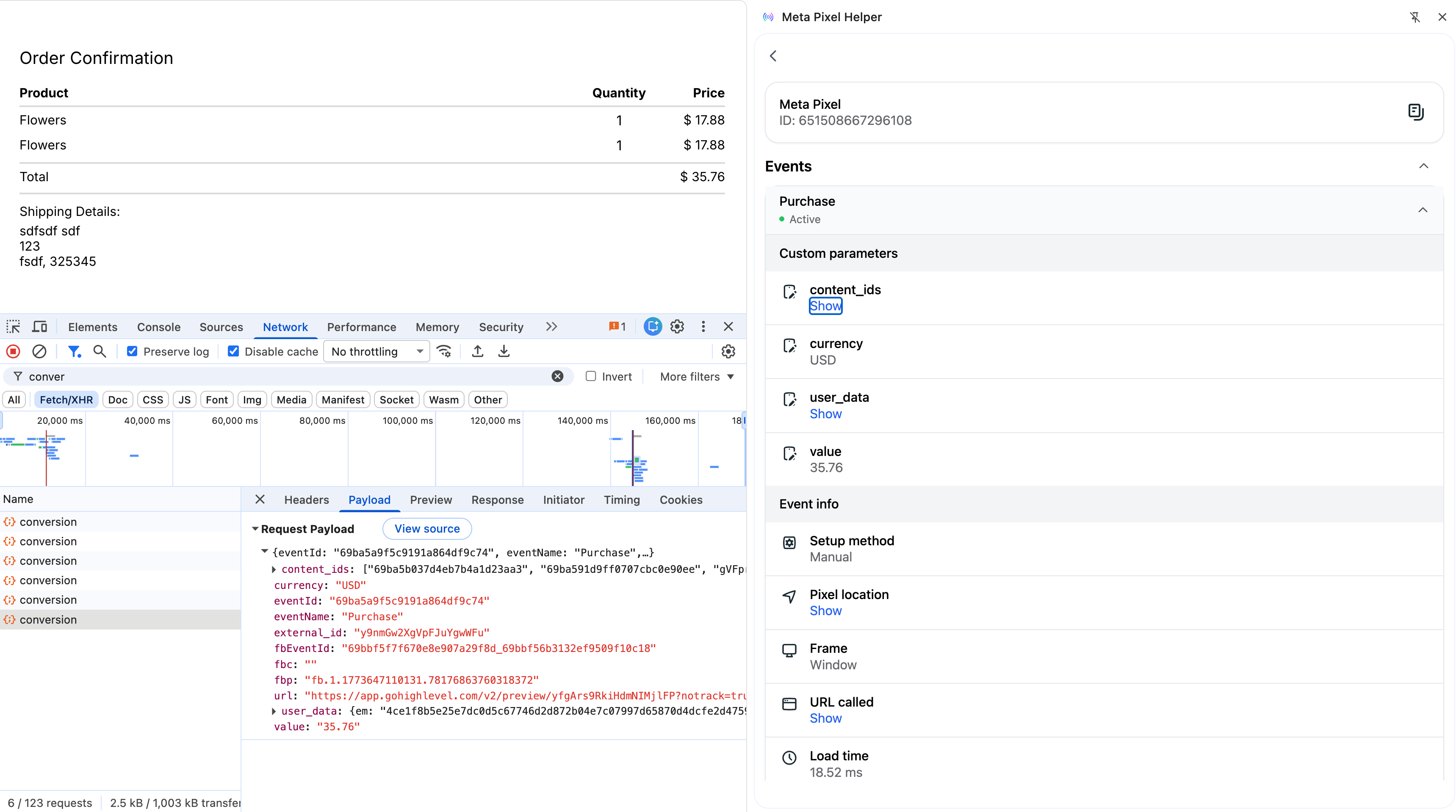Enable the Invert filter checkbox

[x=591, y=376]
